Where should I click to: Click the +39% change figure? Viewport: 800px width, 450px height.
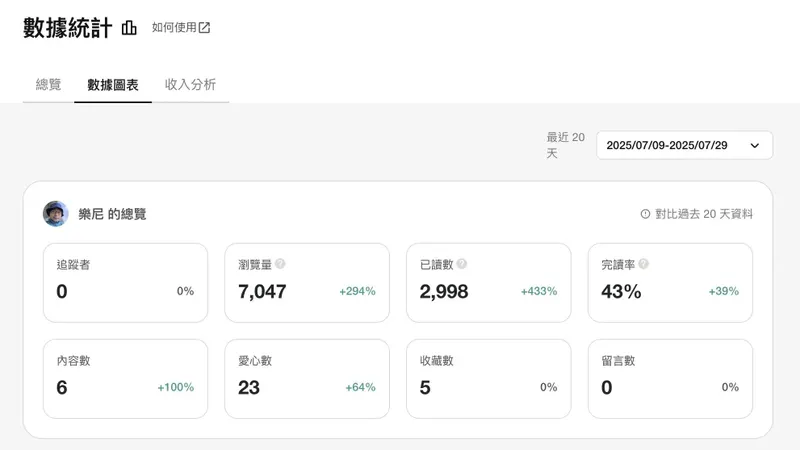point(723,291)
